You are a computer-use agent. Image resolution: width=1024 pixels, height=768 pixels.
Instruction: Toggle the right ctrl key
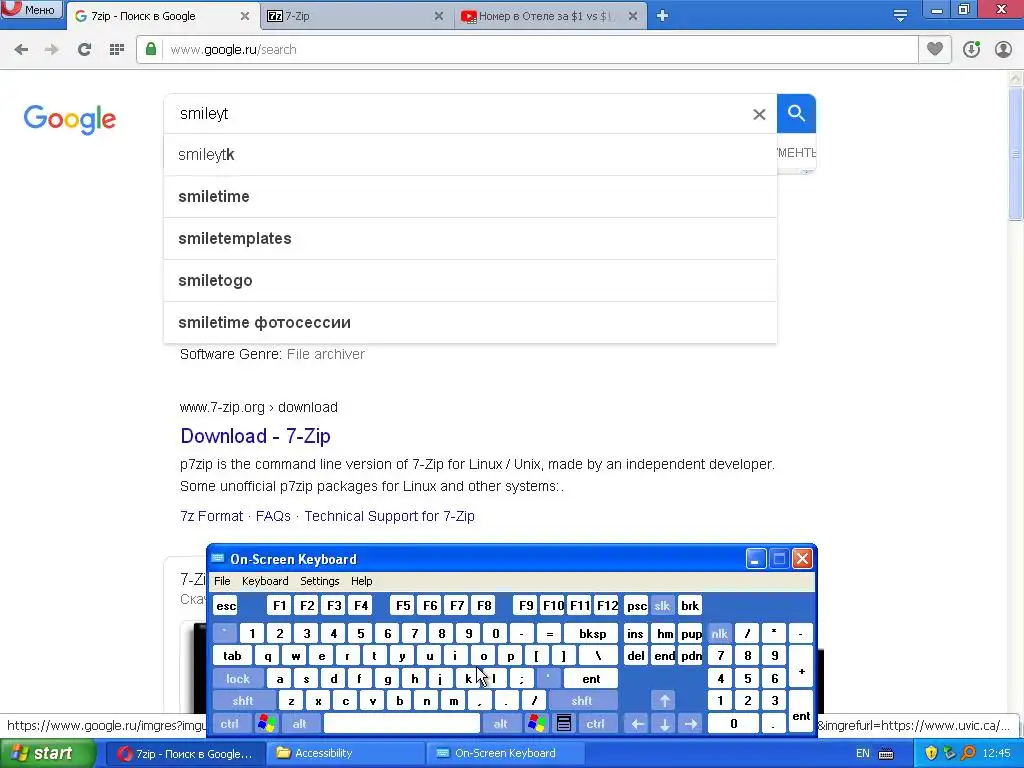(595, 724)
